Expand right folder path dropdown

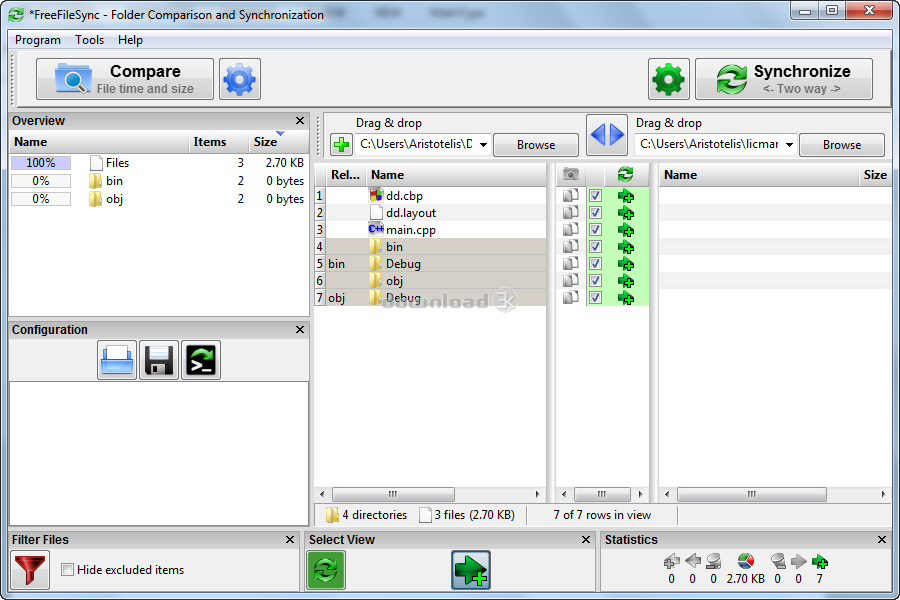(x=789, y=145)
